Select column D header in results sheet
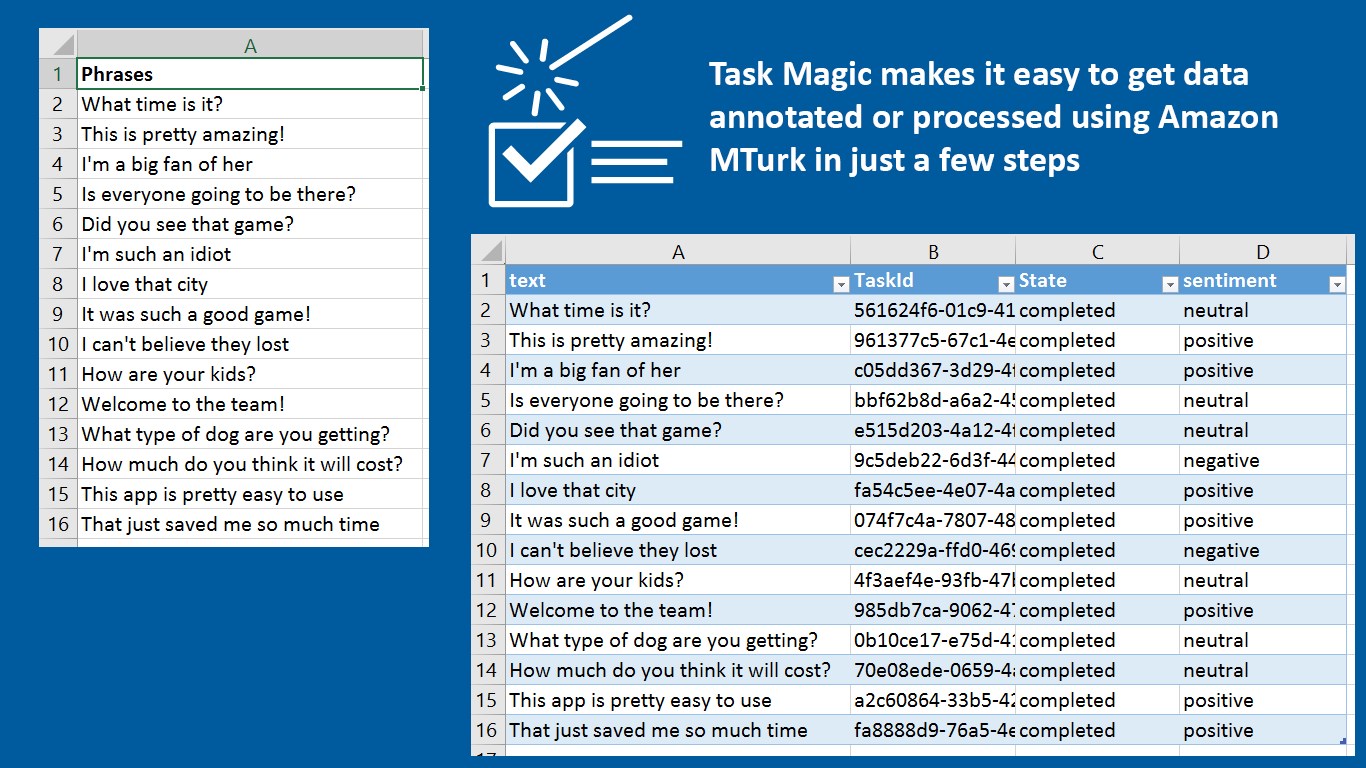 pos(1263,252)
